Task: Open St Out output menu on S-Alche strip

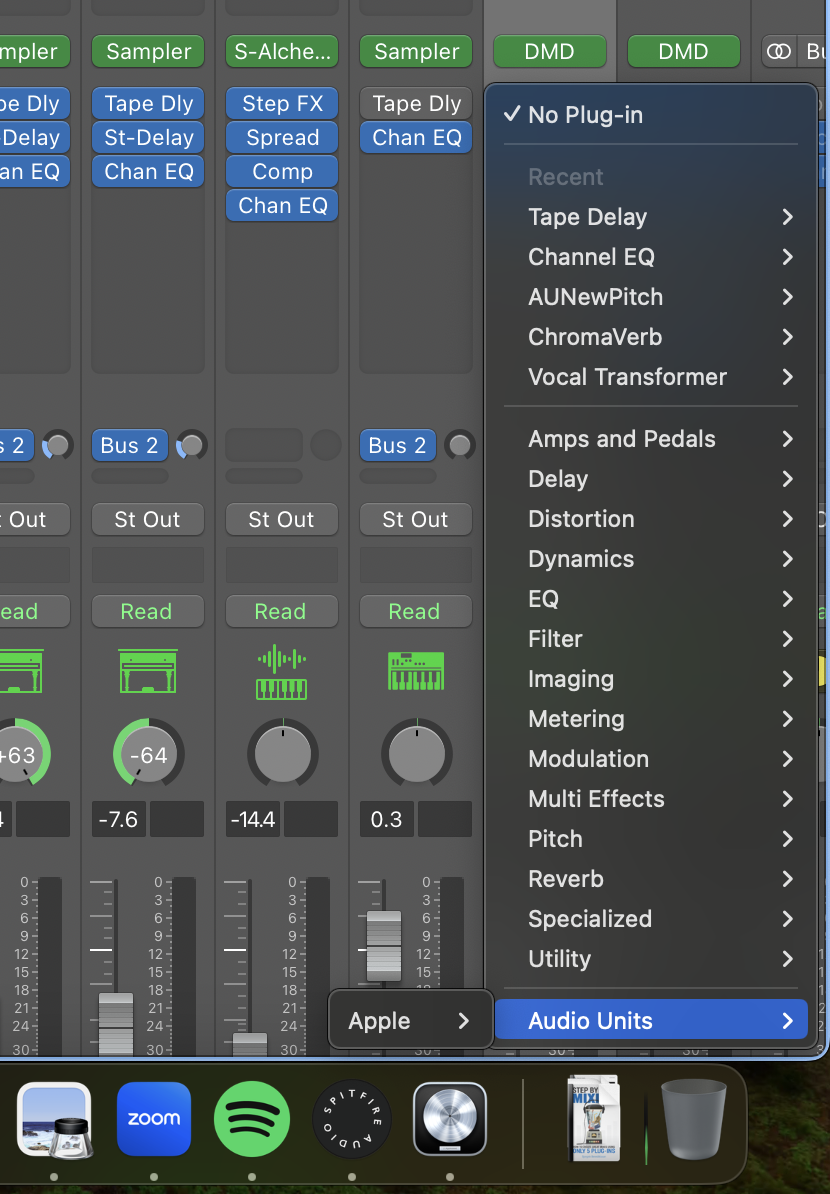Action: 282,519
